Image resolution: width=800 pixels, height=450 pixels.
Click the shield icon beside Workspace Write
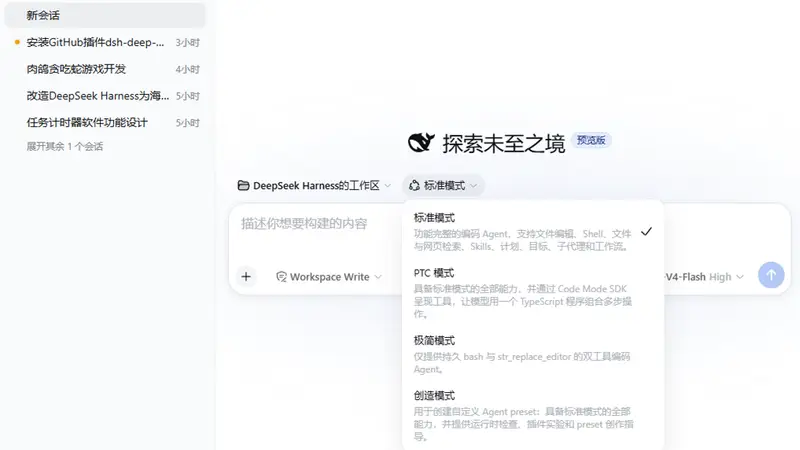click(281, 277)
